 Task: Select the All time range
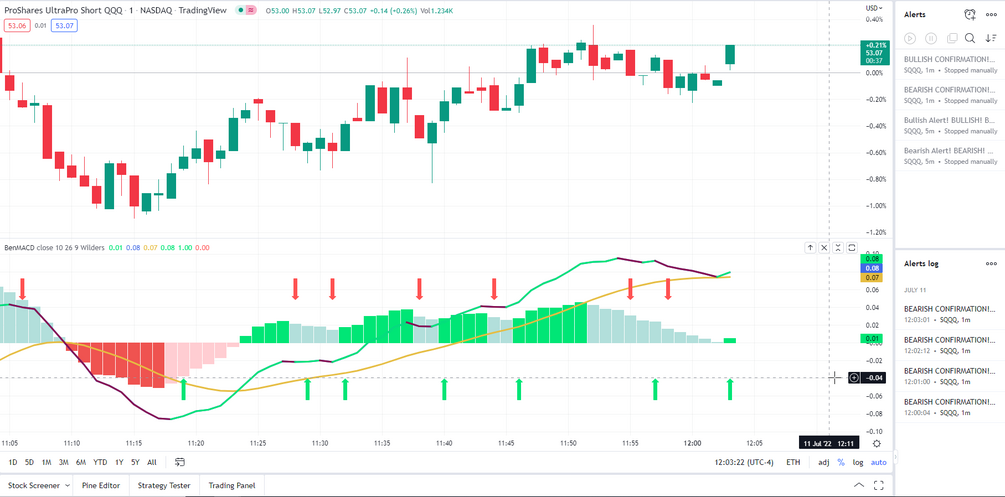[x=152, y=462]
